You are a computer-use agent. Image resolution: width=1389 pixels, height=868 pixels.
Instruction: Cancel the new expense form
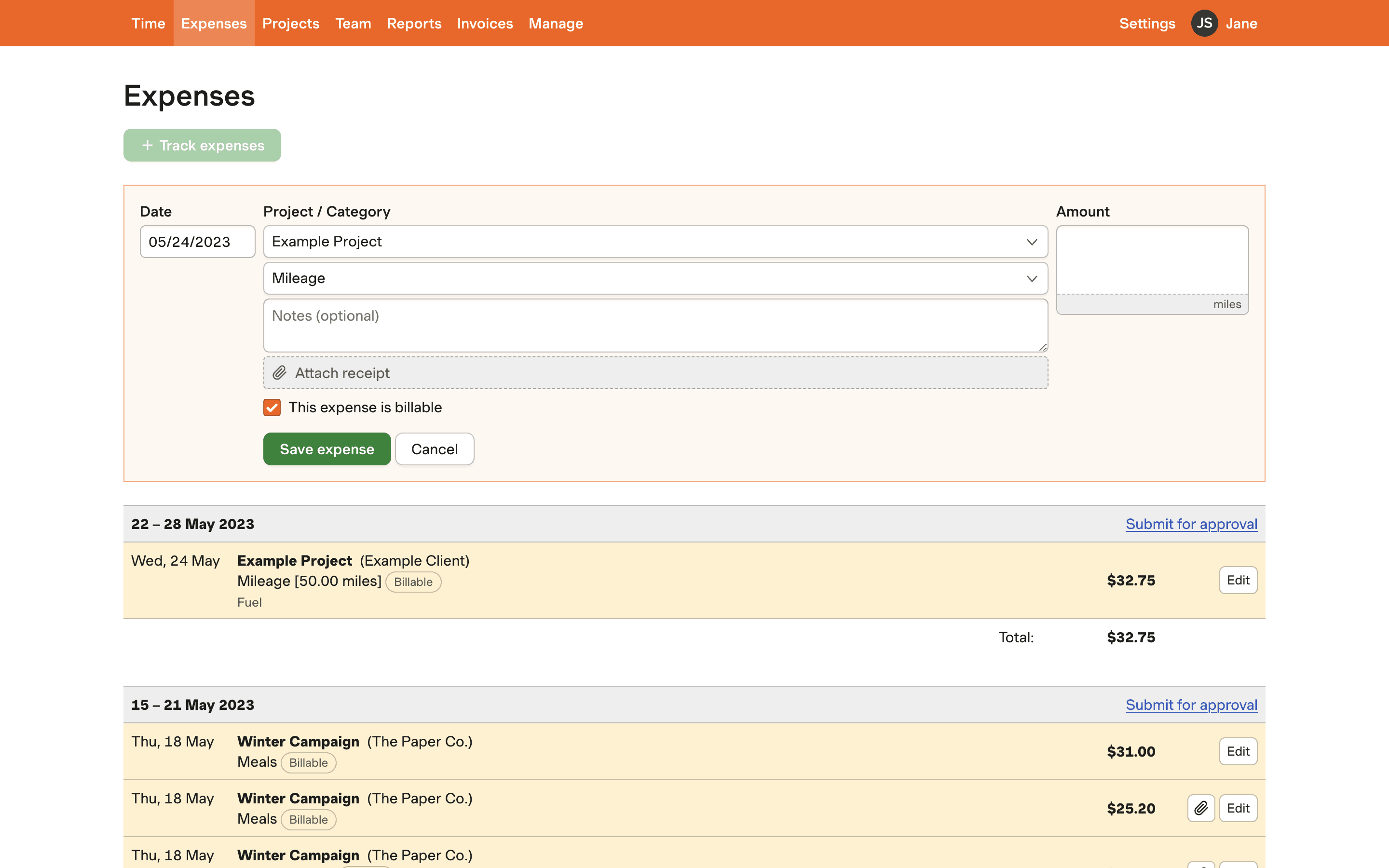(x=434, y=449)
